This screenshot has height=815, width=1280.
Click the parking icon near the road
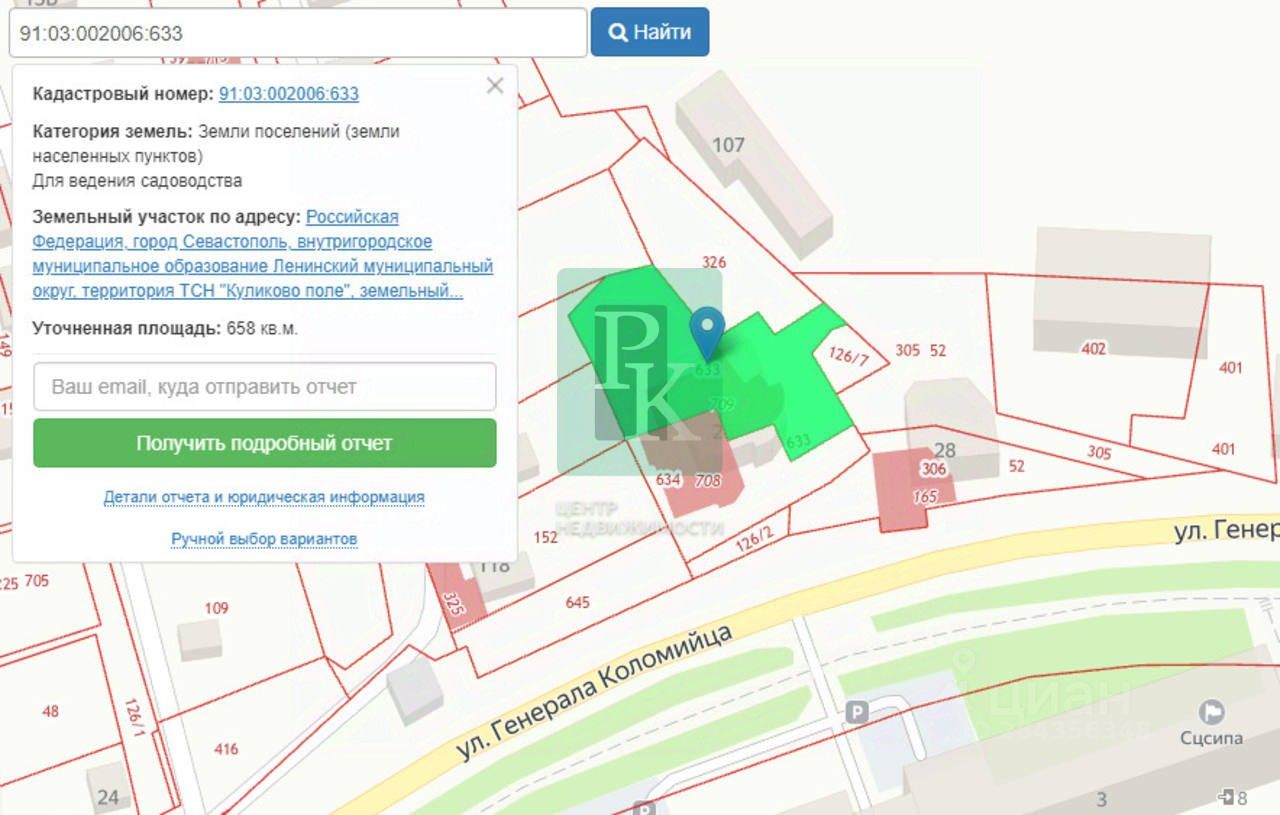pyautogui.click(x=856, y=712)
